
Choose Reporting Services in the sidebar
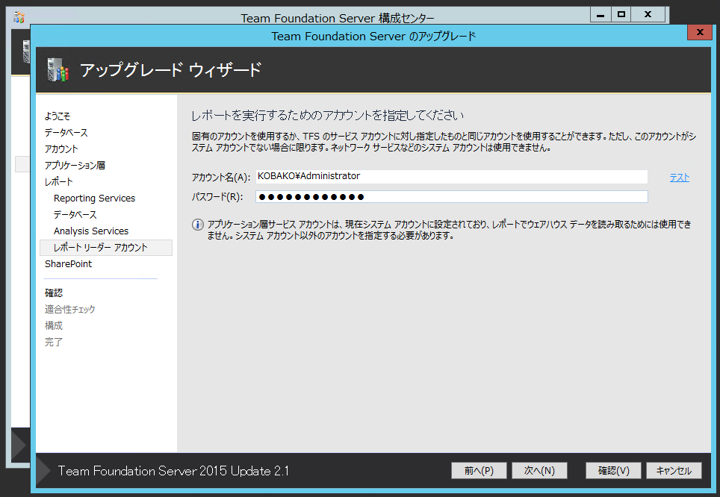coord(95,198)
